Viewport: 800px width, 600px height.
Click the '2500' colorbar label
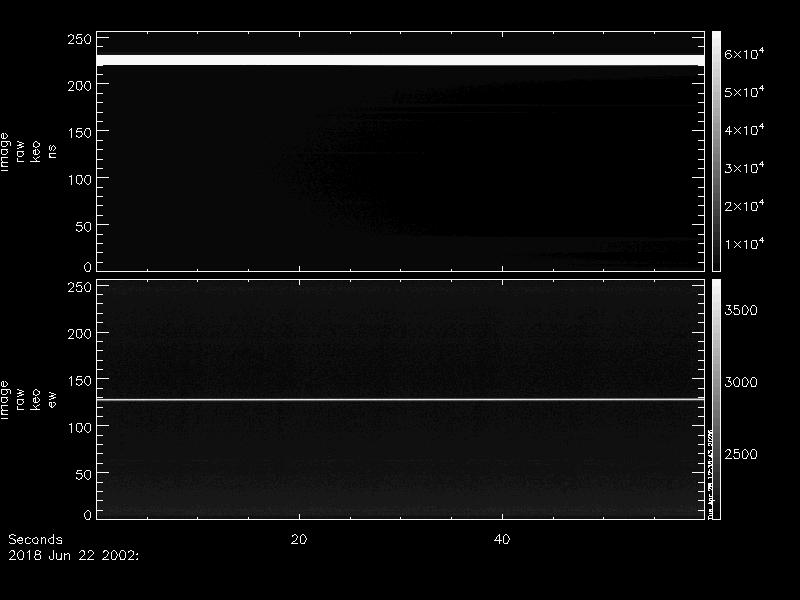pos(741,454)
